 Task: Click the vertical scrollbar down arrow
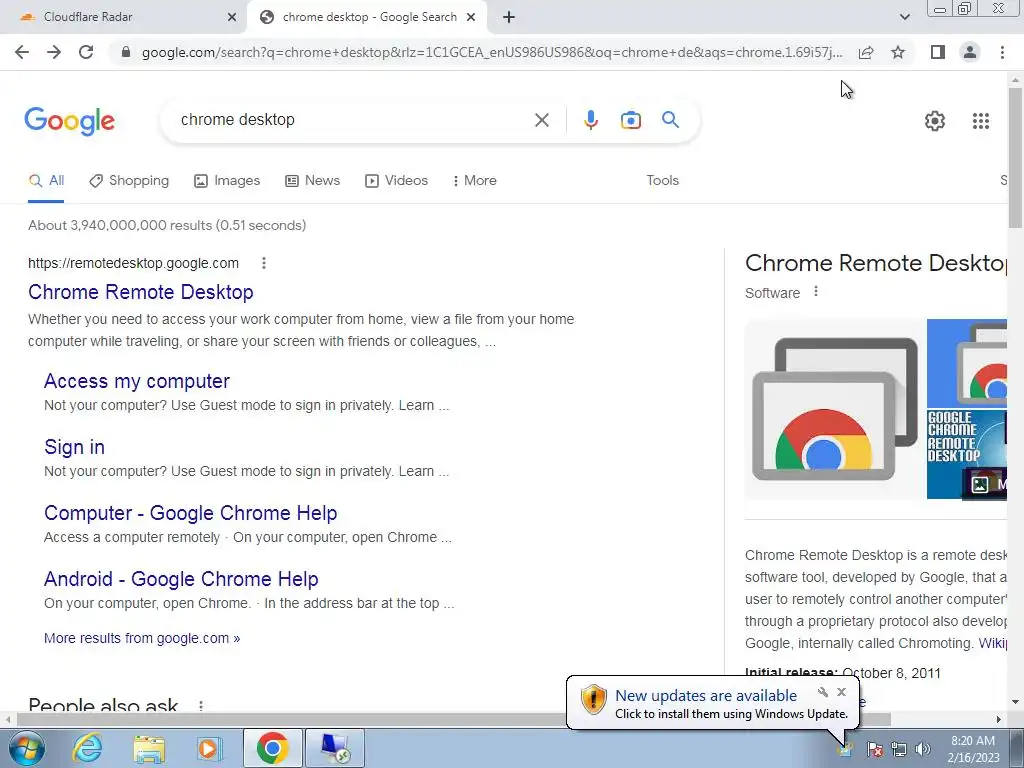click(1015, 703)
